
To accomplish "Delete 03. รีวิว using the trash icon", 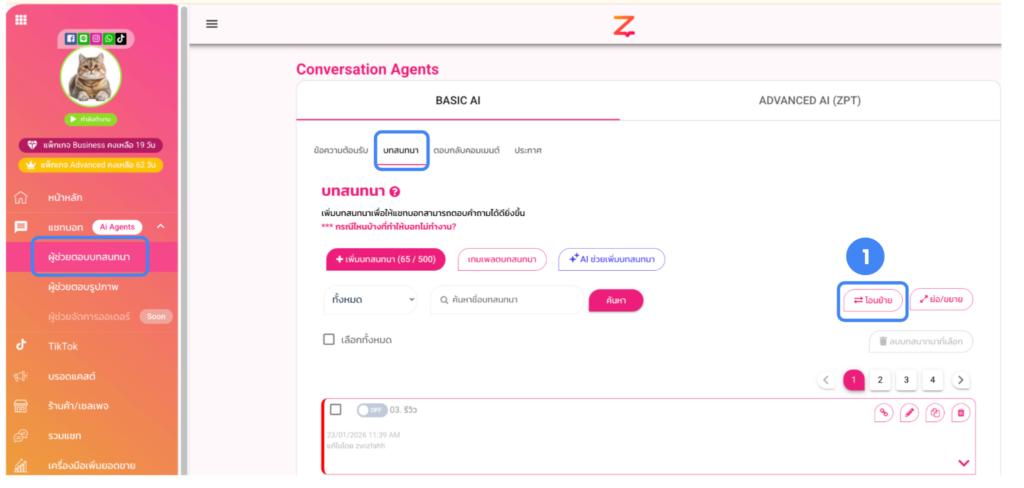I will (x=961, y=412).
